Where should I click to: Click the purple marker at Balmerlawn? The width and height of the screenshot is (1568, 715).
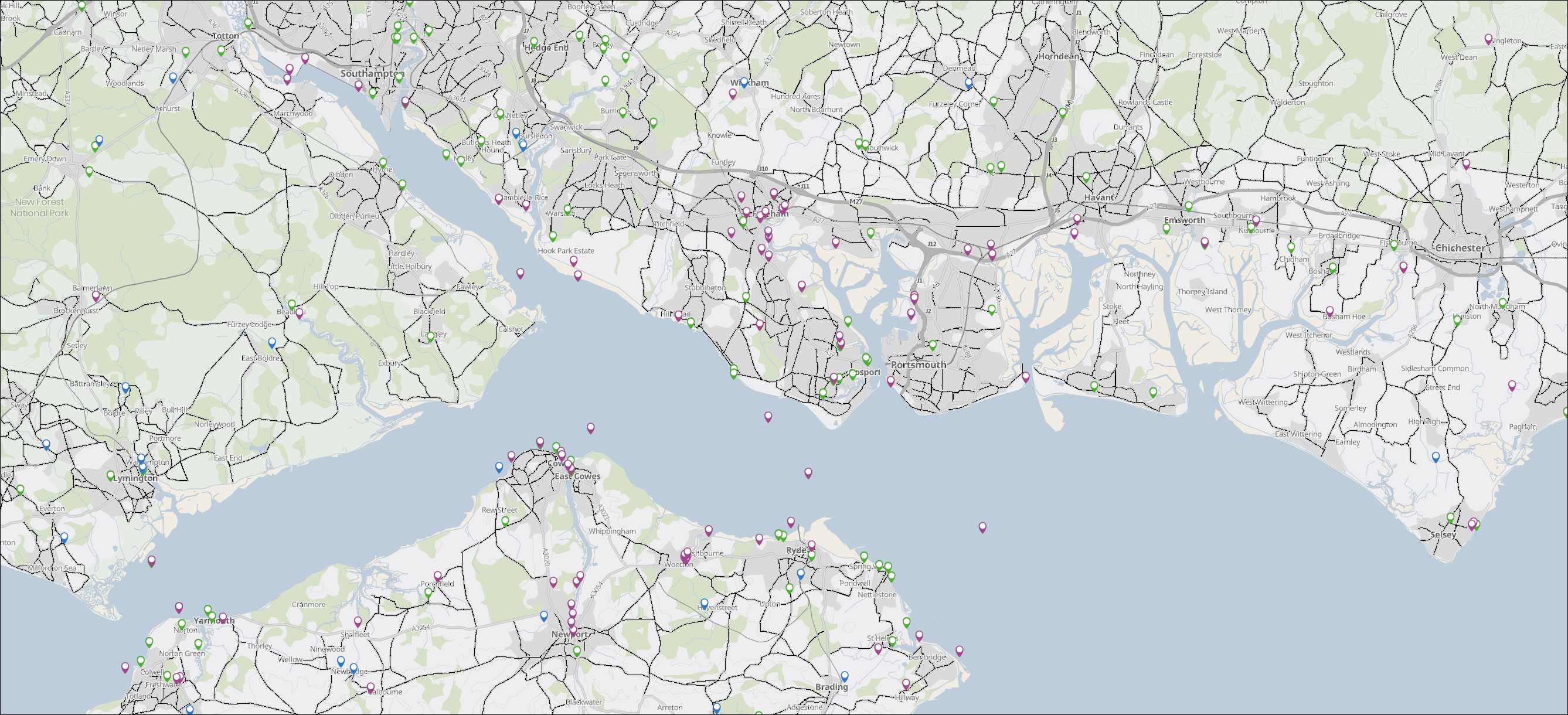(x=96, y=296)
